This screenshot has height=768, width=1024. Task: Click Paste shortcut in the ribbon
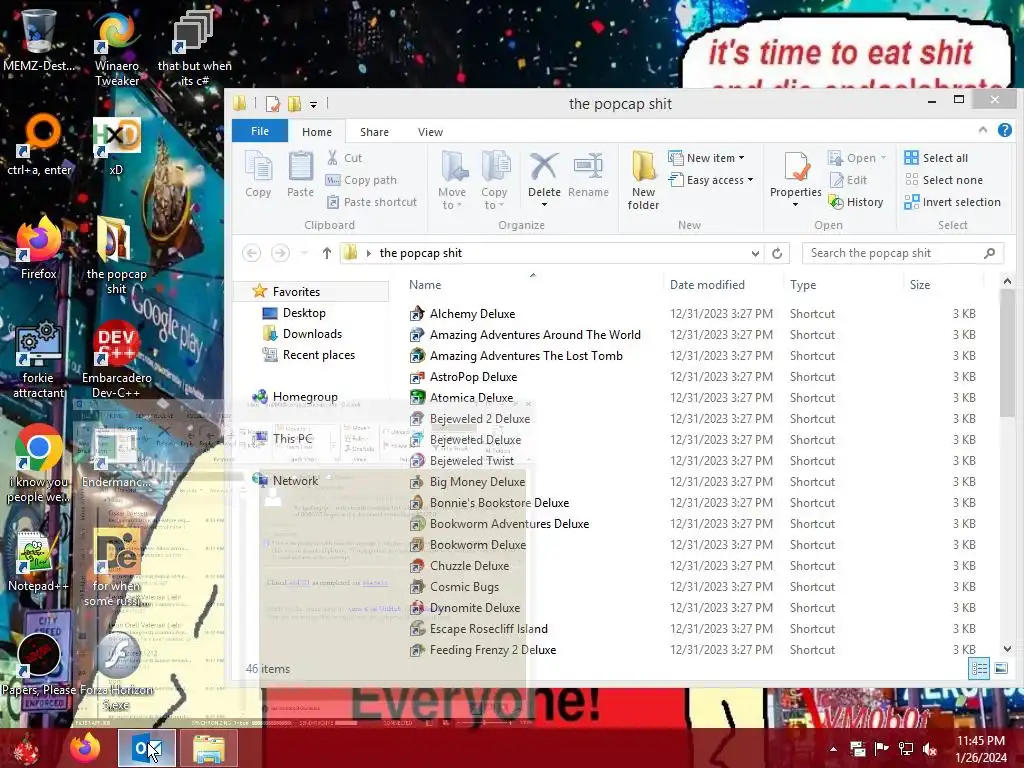pyautogui.click(x=371, y=202)
